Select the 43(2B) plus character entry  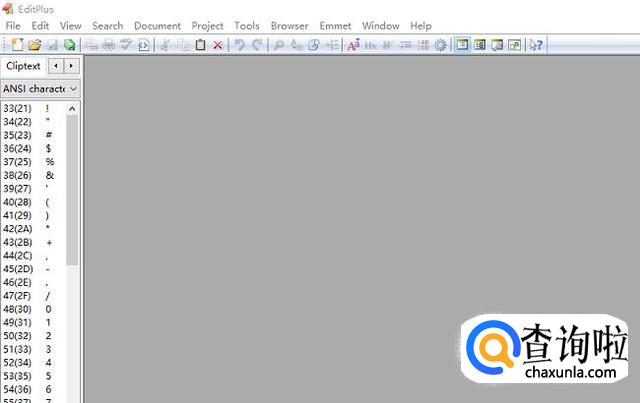pyautogui.click(x=30, y=242)
